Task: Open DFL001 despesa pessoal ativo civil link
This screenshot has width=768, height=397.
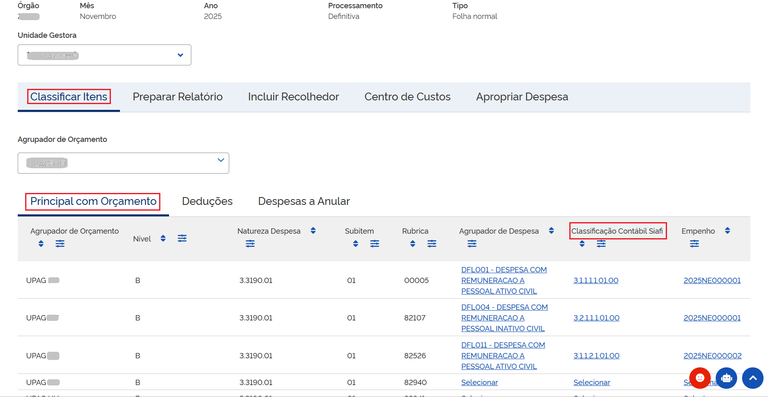Action: point(504,280)
